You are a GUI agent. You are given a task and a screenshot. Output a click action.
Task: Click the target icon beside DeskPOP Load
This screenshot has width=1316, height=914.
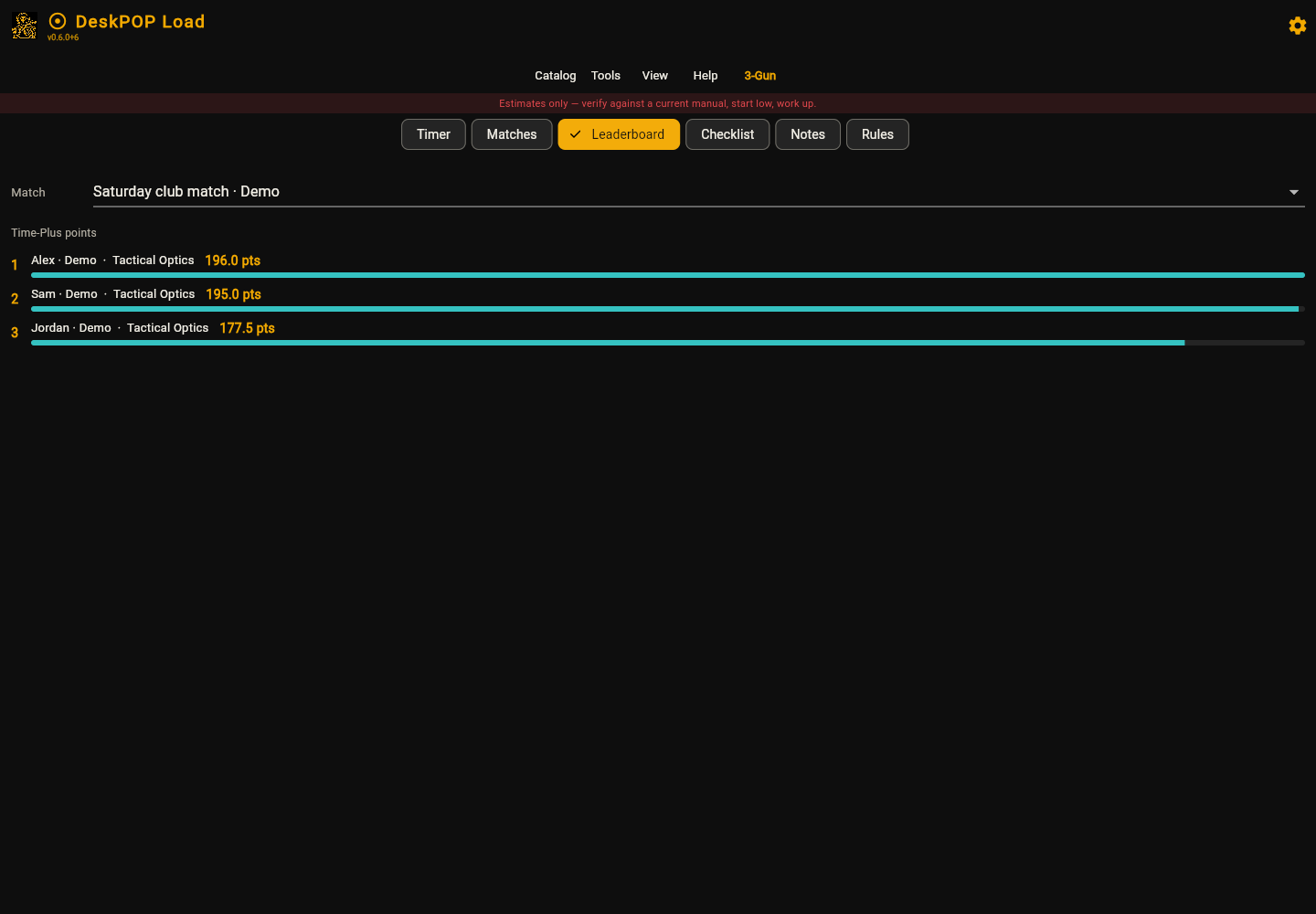(58, 21)
